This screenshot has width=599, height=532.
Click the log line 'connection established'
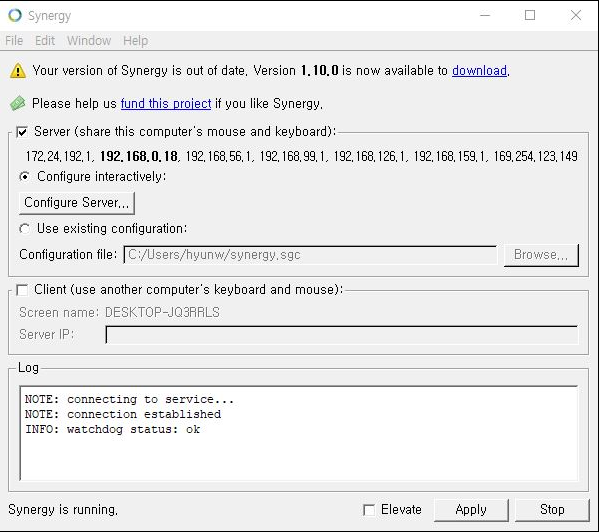click(144, 414)
